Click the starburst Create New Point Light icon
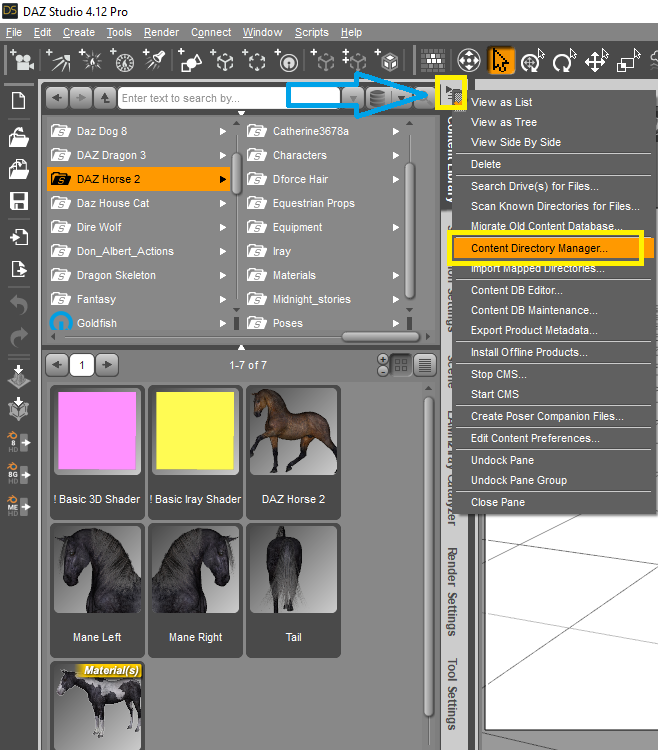Viewport: 658px width, 750px height. 91,61
